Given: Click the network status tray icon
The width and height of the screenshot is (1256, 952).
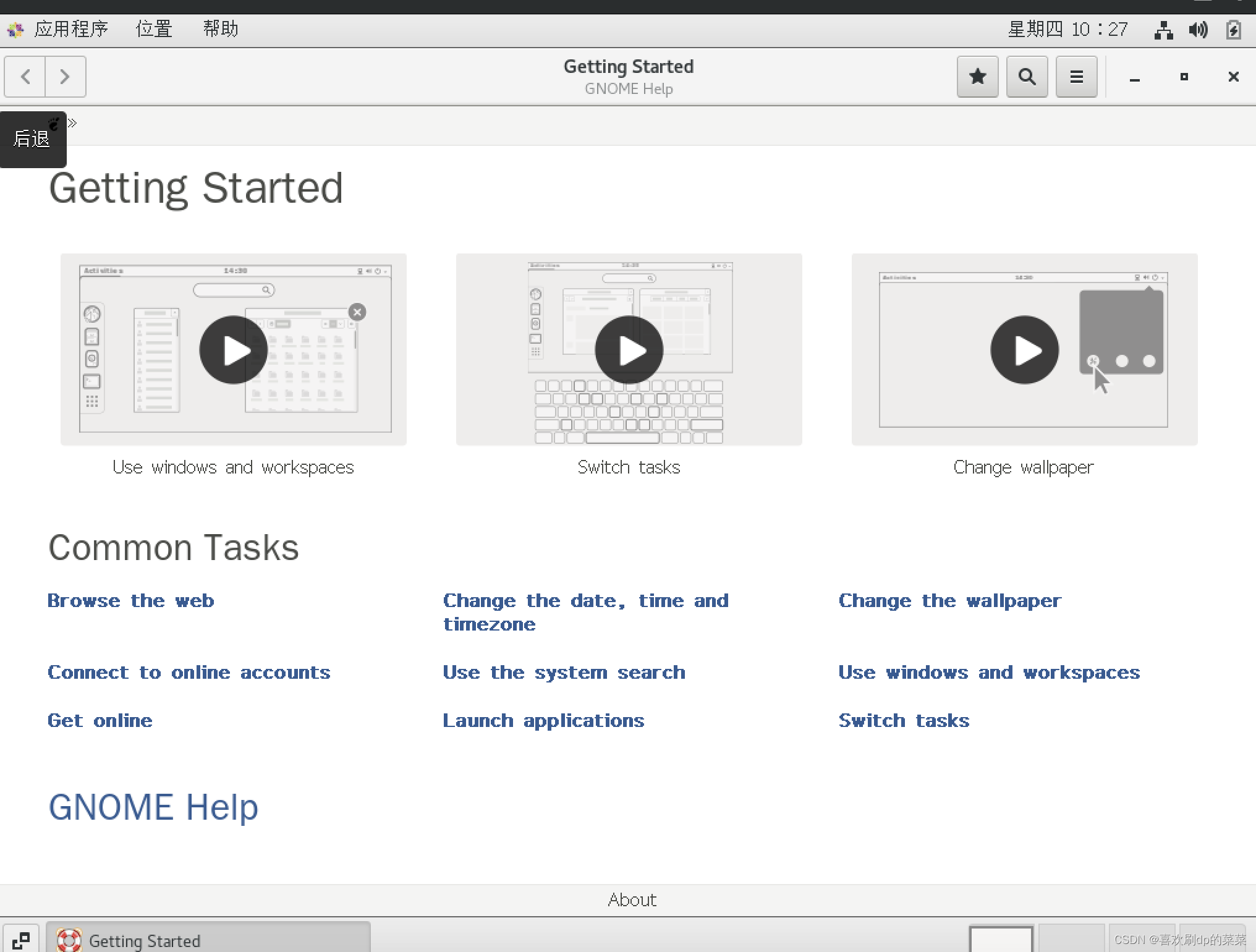Looking at the screenshot, I should [x=1163, y=30].
